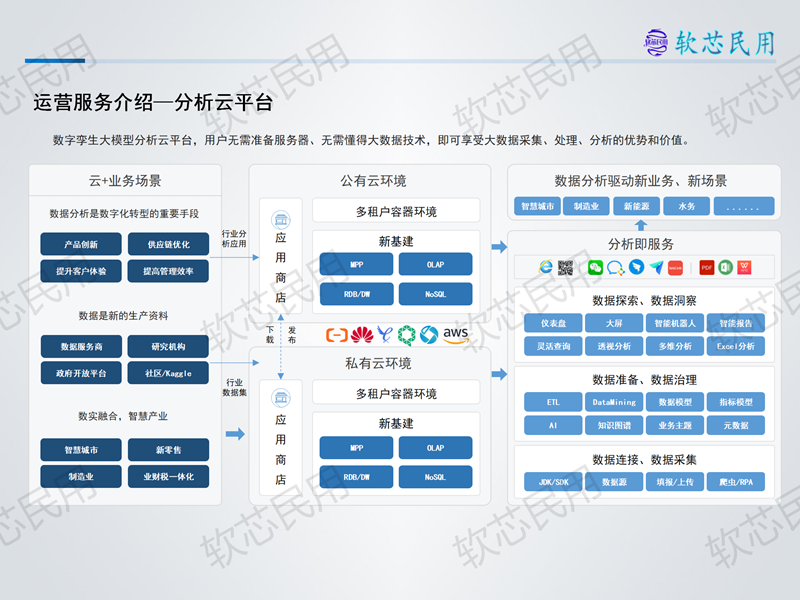Click the 爬虫/RPA tile
The width and height of the screenshot is (800, 600).
coord(736,482)
